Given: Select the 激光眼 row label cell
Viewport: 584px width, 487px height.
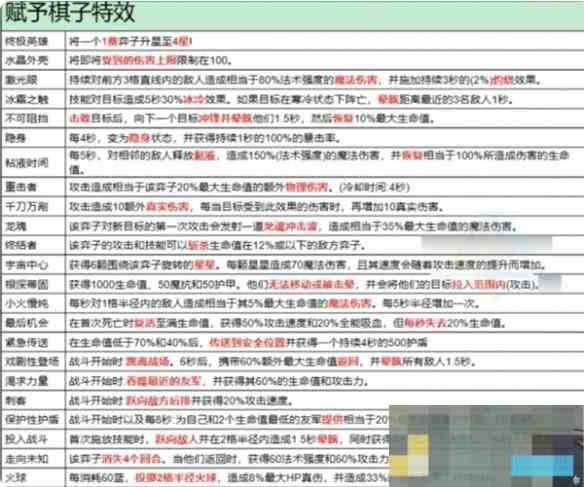Looking at the screenshot, I should click(x=34, y=80).
